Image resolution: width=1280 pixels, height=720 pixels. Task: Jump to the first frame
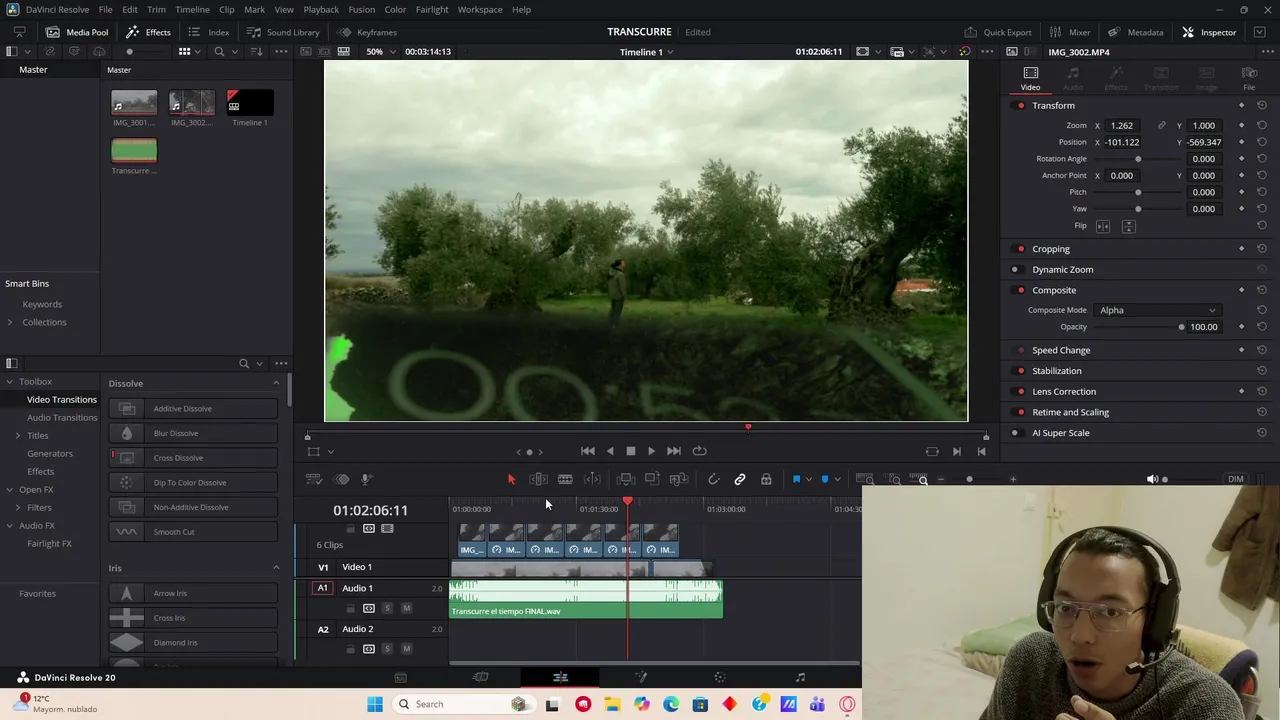(x=588, y=452)
